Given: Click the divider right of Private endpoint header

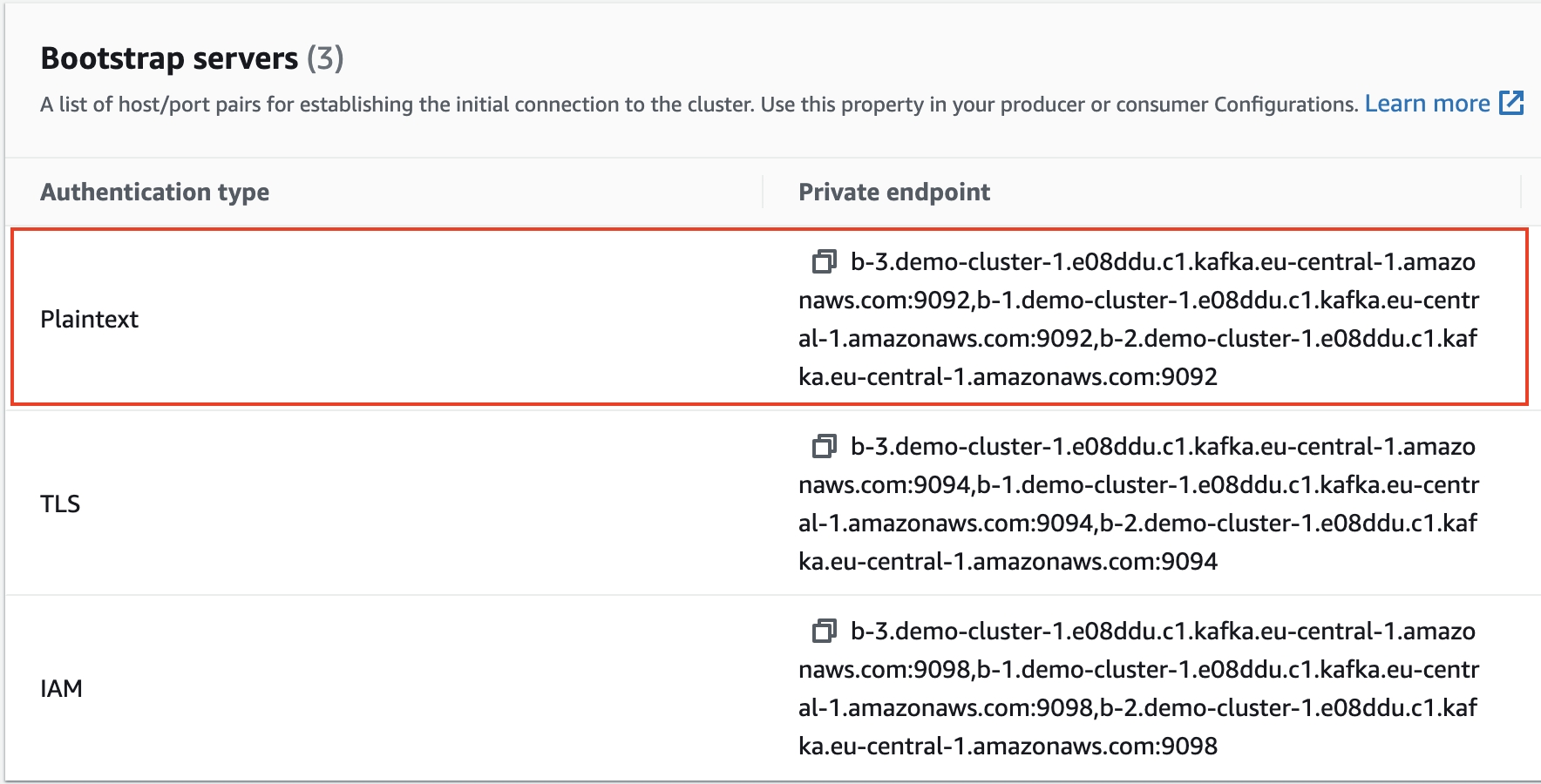Looking at the screenshot, I should [1521, 192].
